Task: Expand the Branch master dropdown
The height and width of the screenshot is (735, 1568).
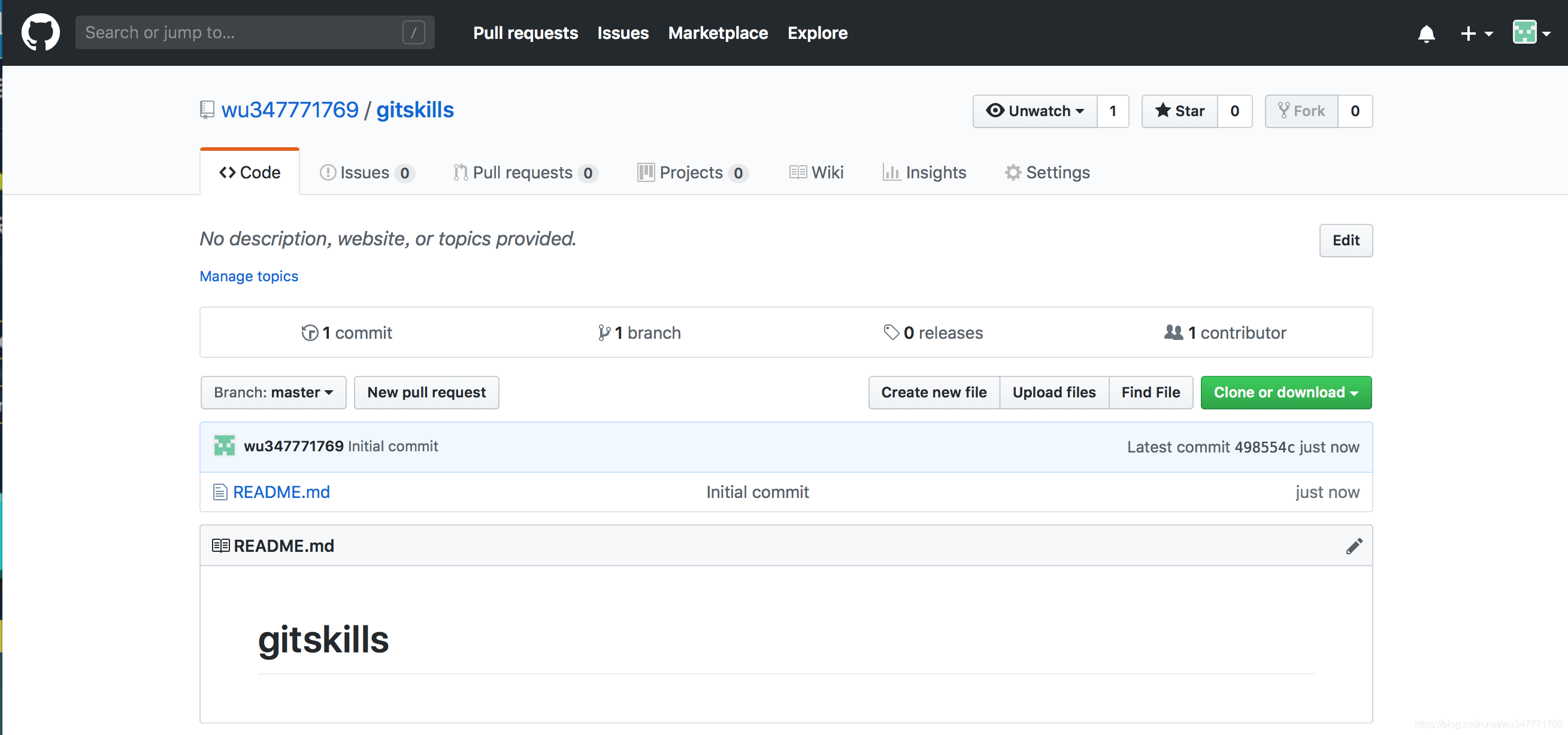Action: (272, 392)
